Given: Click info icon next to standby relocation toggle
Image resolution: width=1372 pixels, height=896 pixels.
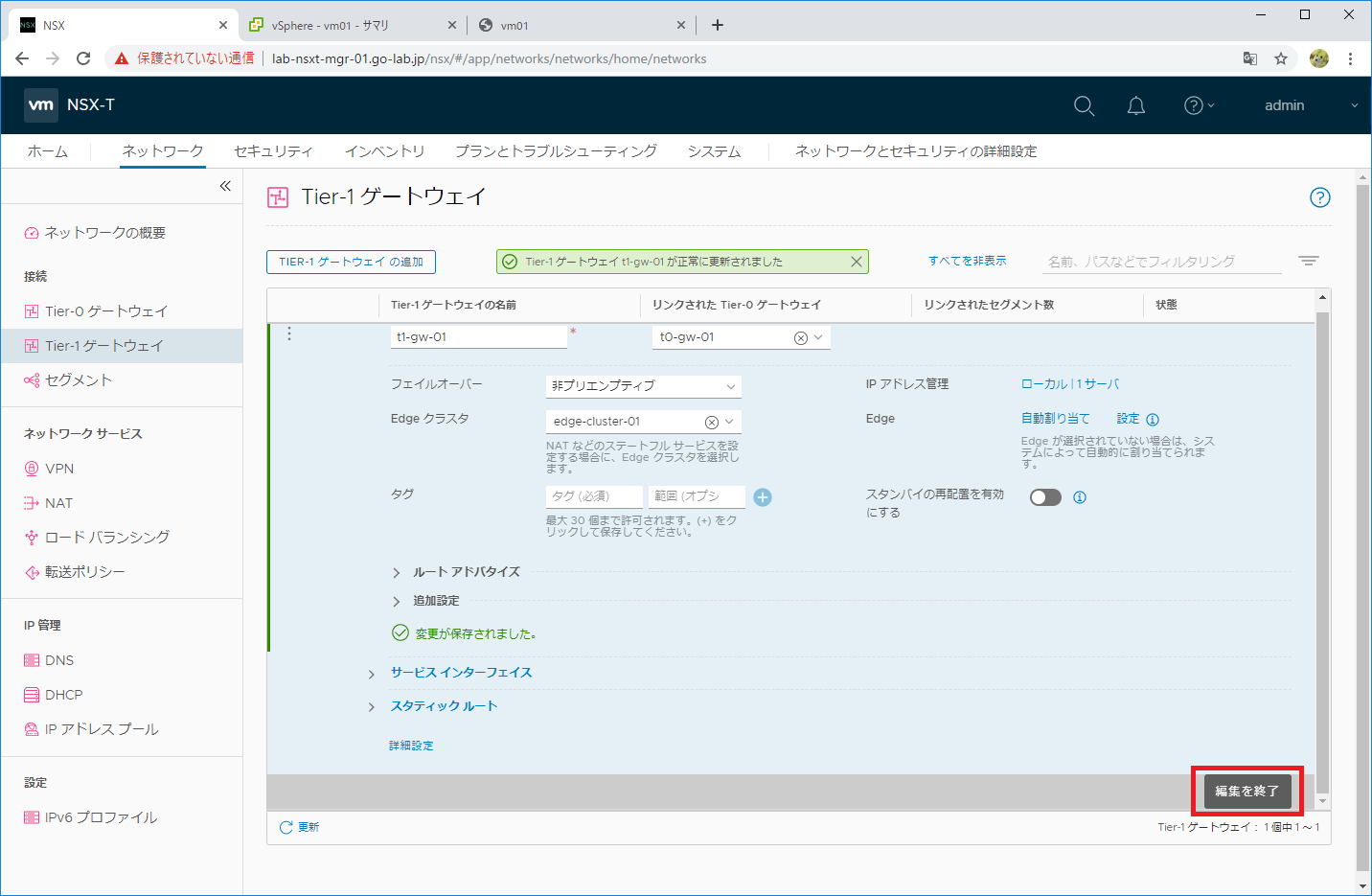Looking at the screenshot, I should click(1080, 497).
